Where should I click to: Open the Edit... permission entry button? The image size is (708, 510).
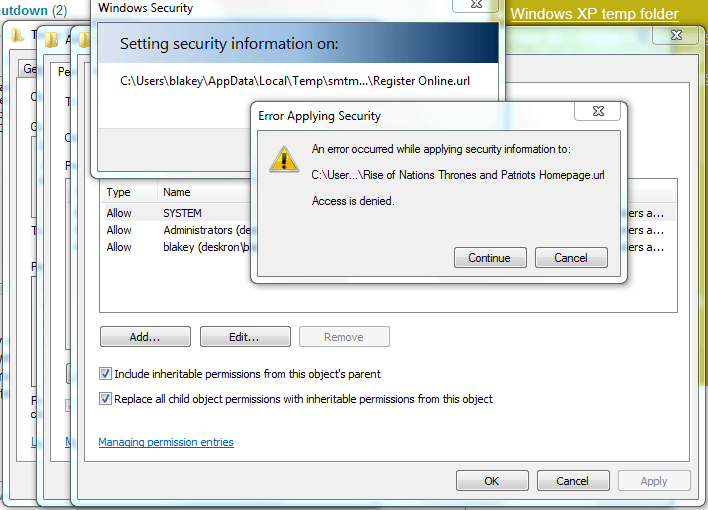[244, 337]
